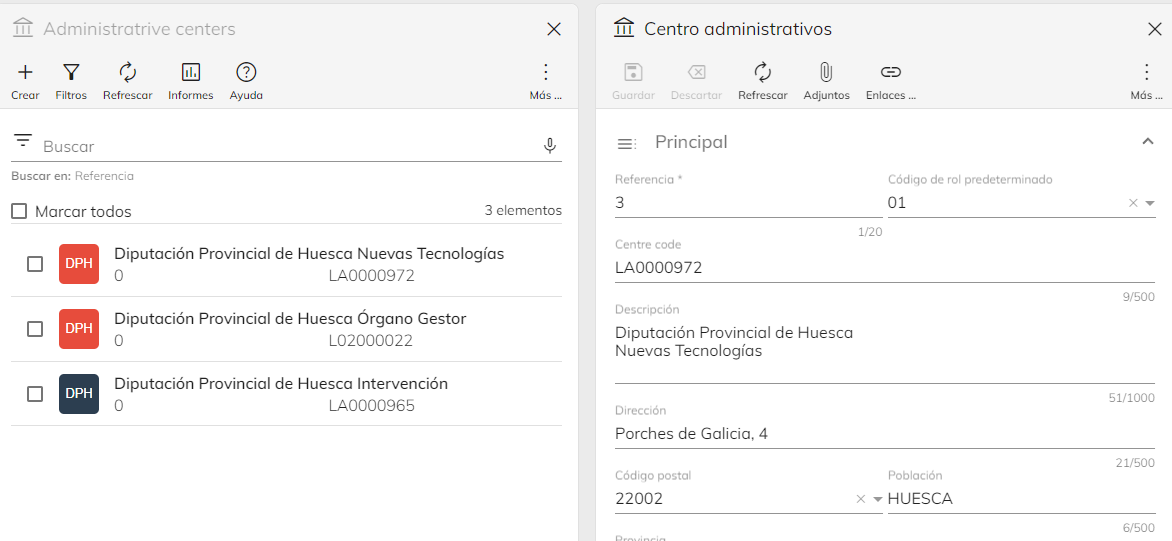This screenshot has width=1172, height=541.
Task: Open Más menu in right panel
Action: click(1146, 72)
